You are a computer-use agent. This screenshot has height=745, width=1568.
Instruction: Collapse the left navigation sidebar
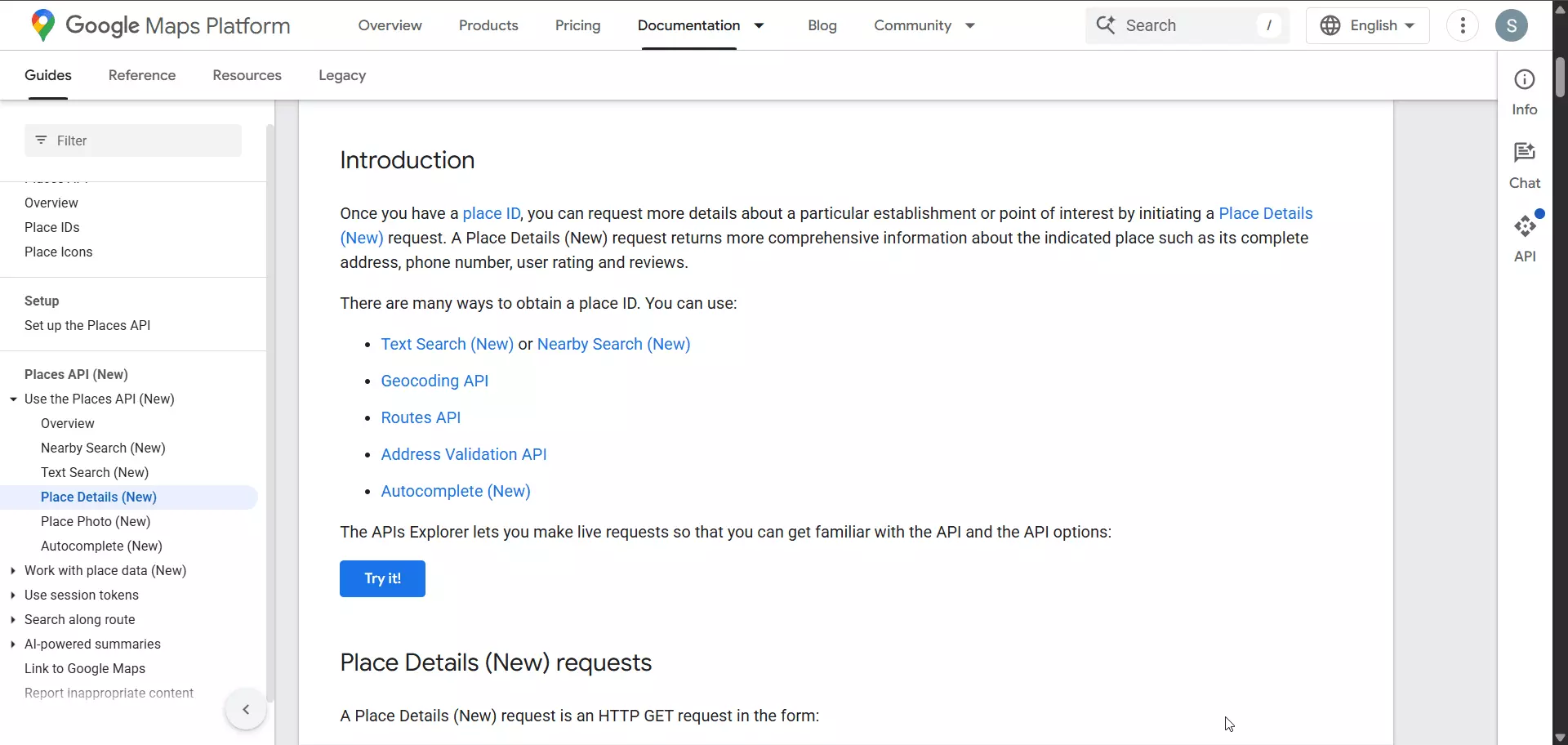point(245,709)
